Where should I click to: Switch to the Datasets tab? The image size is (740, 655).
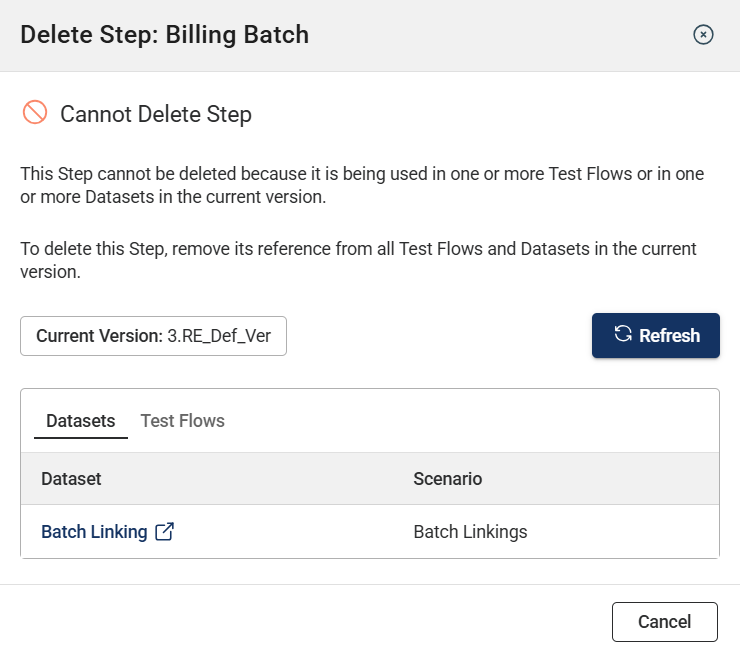coord(80,421)
